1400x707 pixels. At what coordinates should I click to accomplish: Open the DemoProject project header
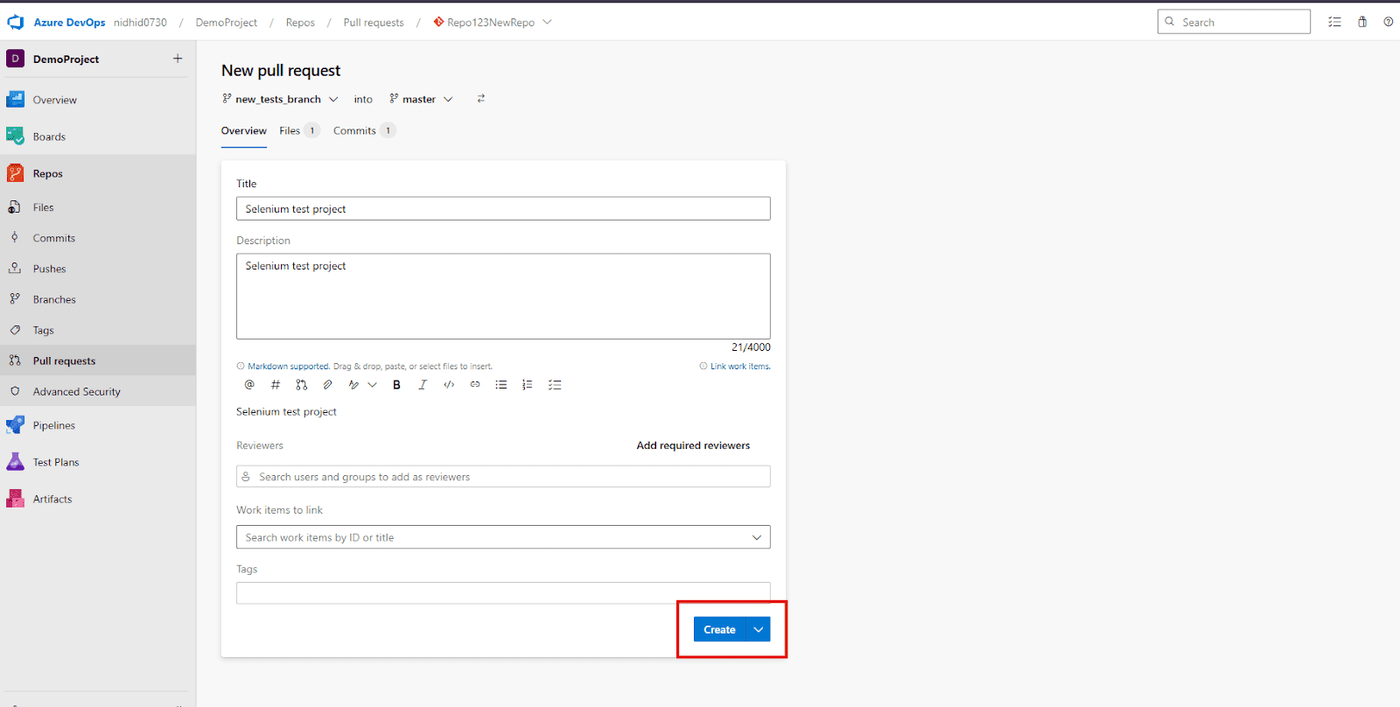click(66, 59)
